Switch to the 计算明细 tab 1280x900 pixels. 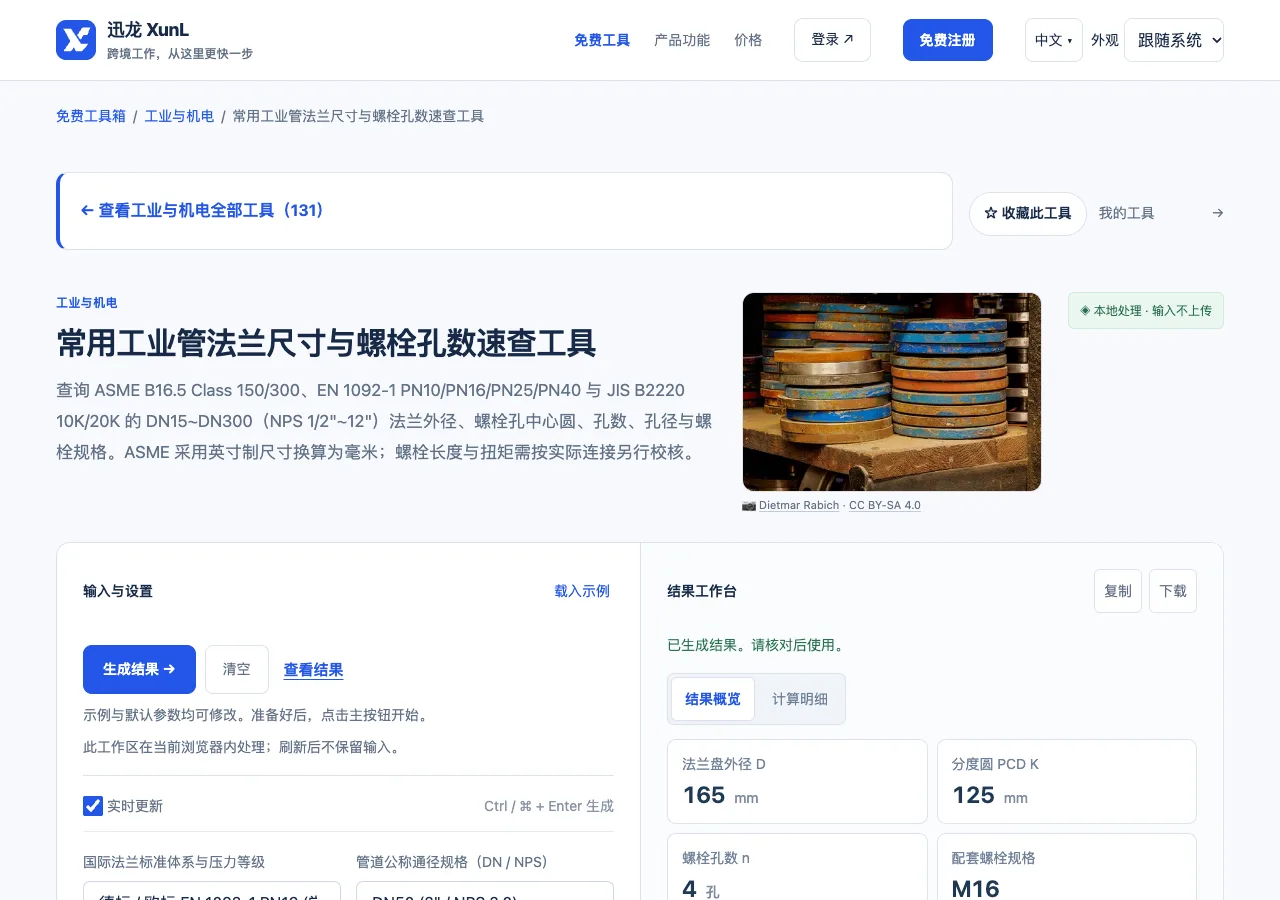pyautogui.click(x=800, y=699)
